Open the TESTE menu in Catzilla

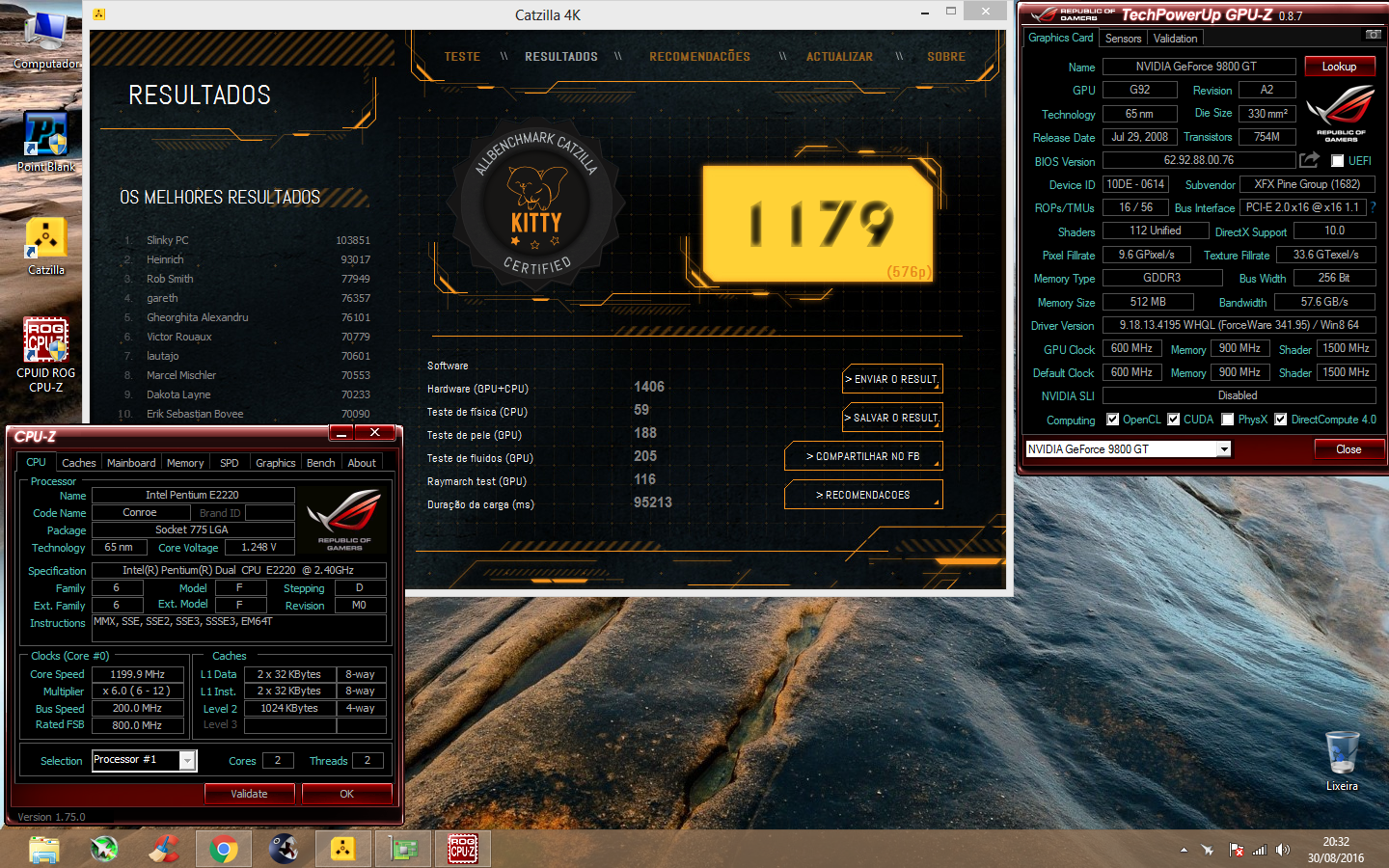click(462, 57)
